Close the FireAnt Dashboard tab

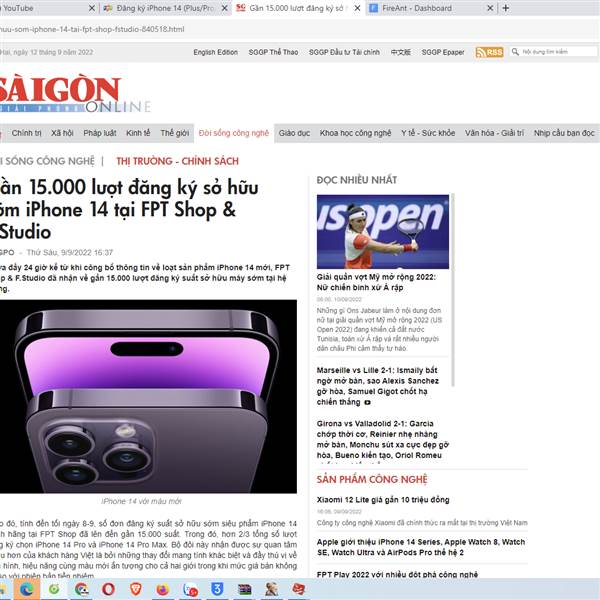(x=490, y=8)
